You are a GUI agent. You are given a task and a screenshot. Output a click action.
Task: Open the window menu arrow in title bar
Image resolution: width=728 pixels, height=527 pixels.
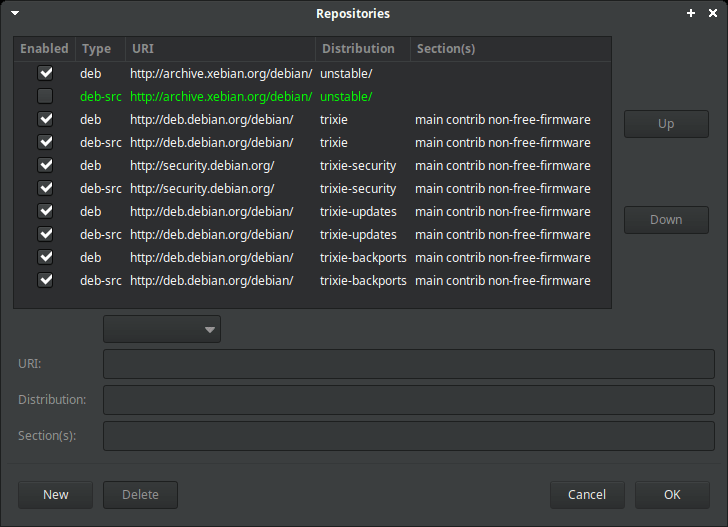click(x=14, y=14)
